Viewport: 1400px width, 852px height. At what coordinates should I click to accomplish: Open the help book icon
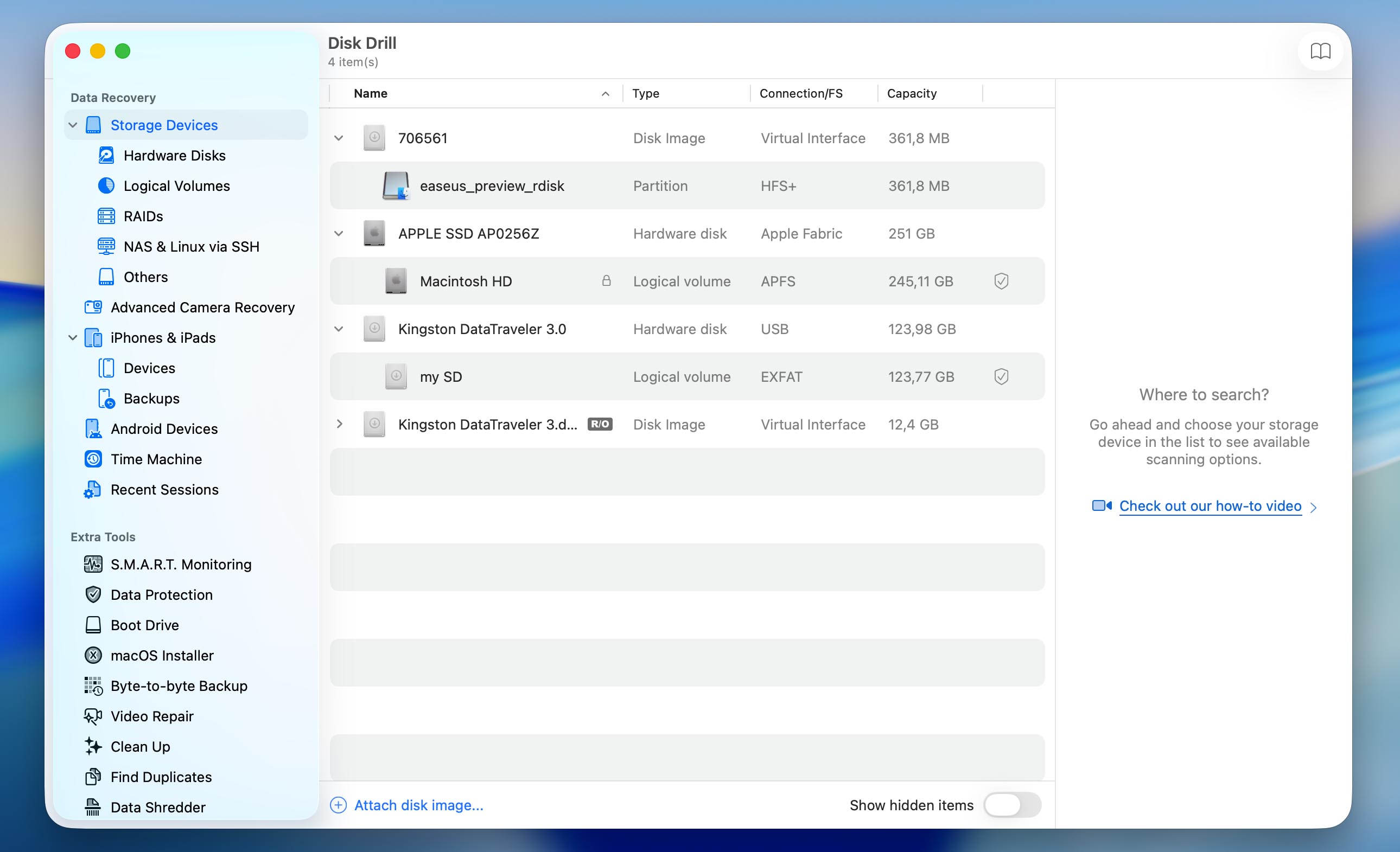click(x=1320, y=51)
